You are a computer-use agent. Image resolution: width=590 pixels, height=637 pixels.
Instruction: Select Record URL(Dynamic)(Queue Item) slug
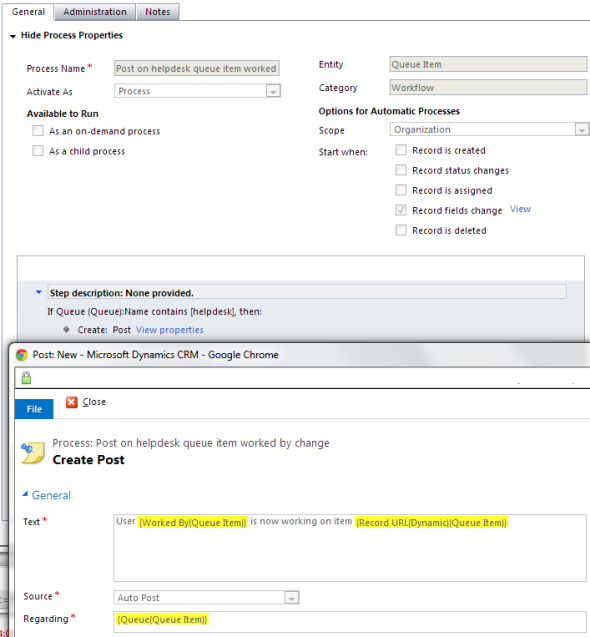[x=431, y=522]
